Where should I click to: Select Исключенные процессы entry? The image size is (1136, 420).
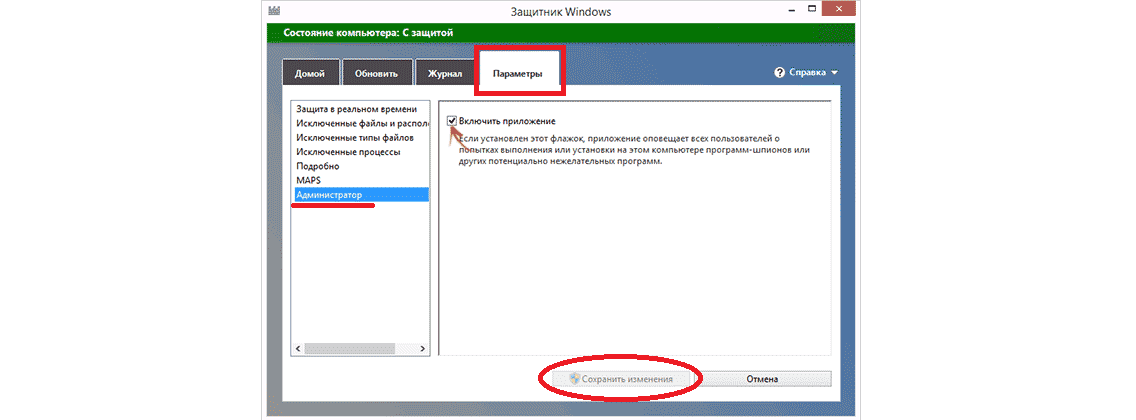tap(348, 151)
